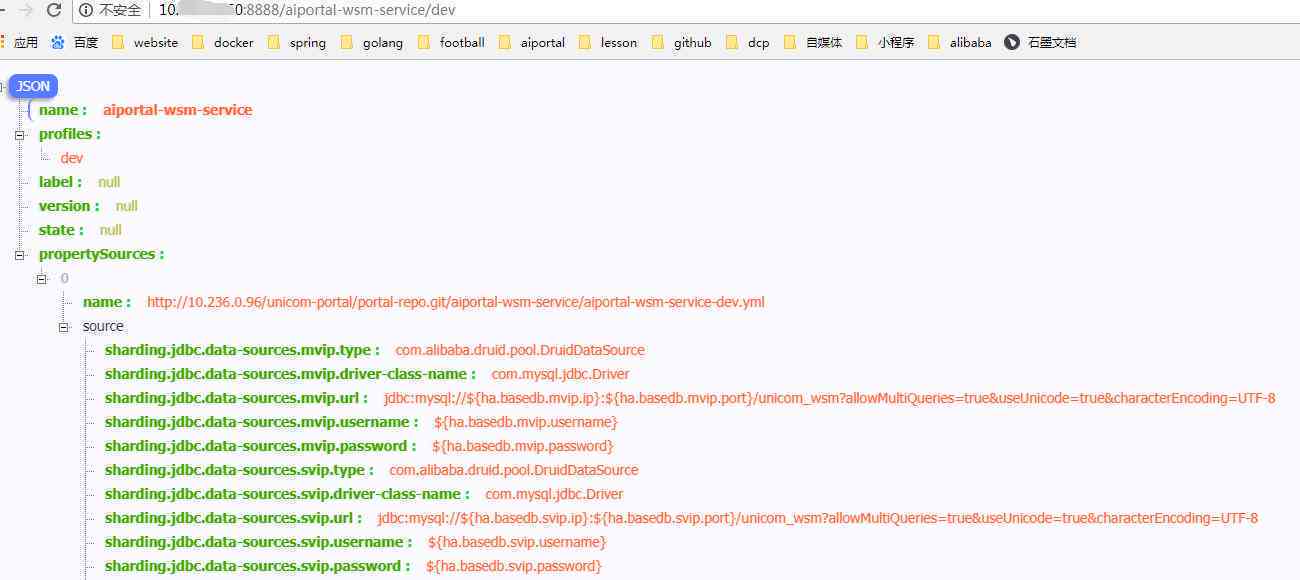This screenshot has height=580, width=1300.
Task: Open the dcp bookmark folder
Action: click(x=748, y=42)
